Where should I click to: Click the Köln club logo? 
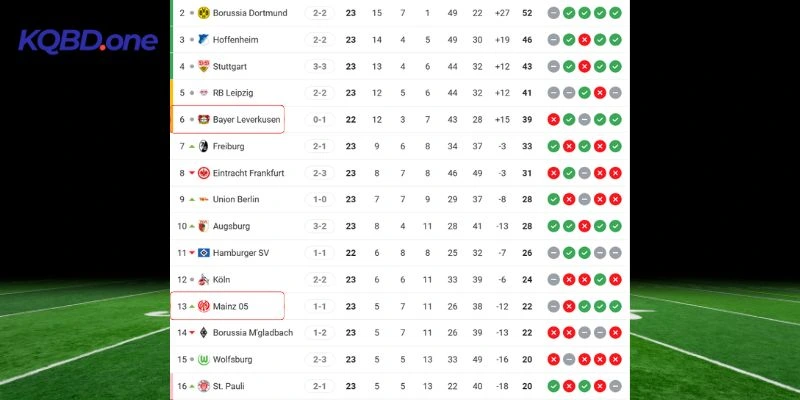(x=203, y=280)
